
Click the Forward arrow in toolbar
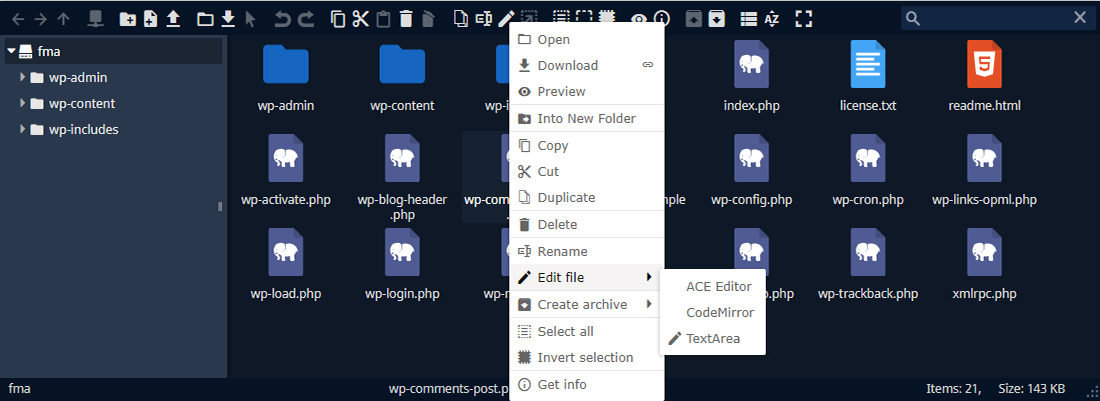[41, 19]
